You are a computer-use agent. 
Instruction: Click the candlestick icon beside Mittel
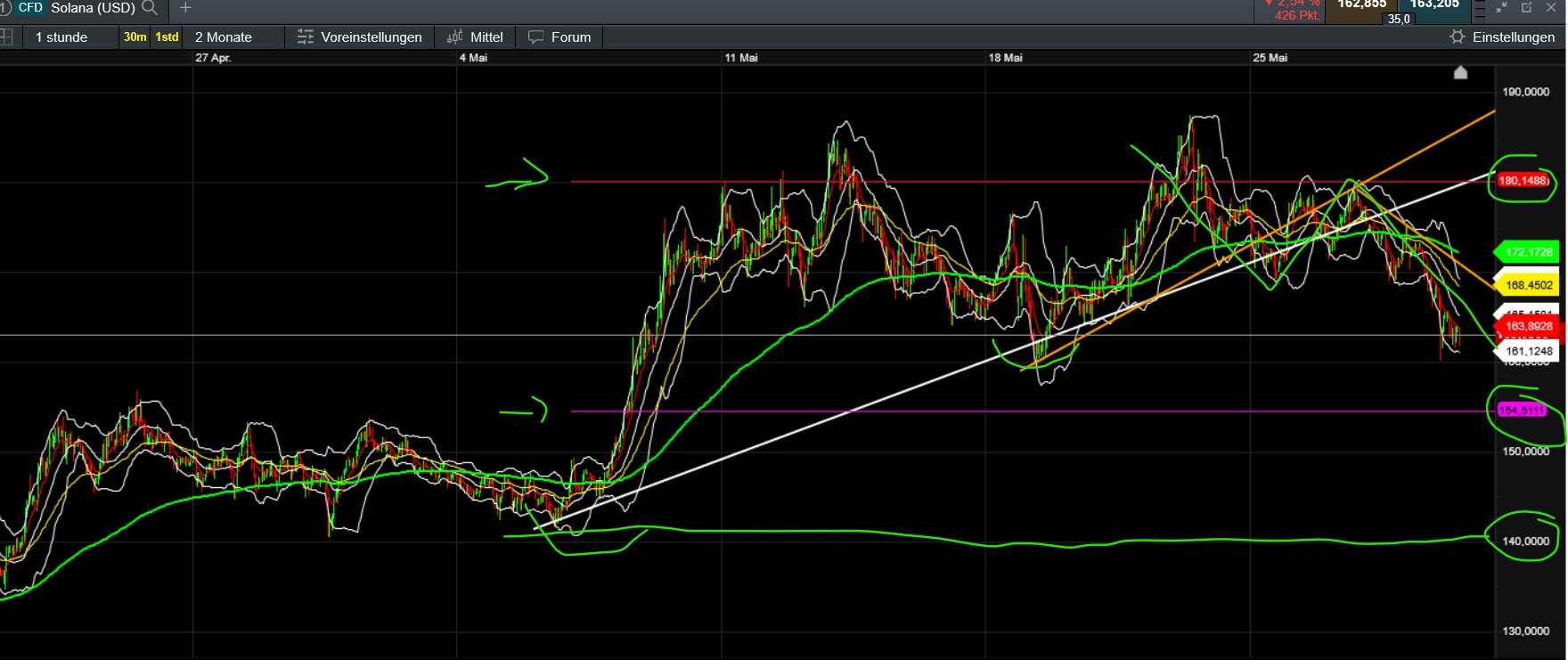pos(454,37)
